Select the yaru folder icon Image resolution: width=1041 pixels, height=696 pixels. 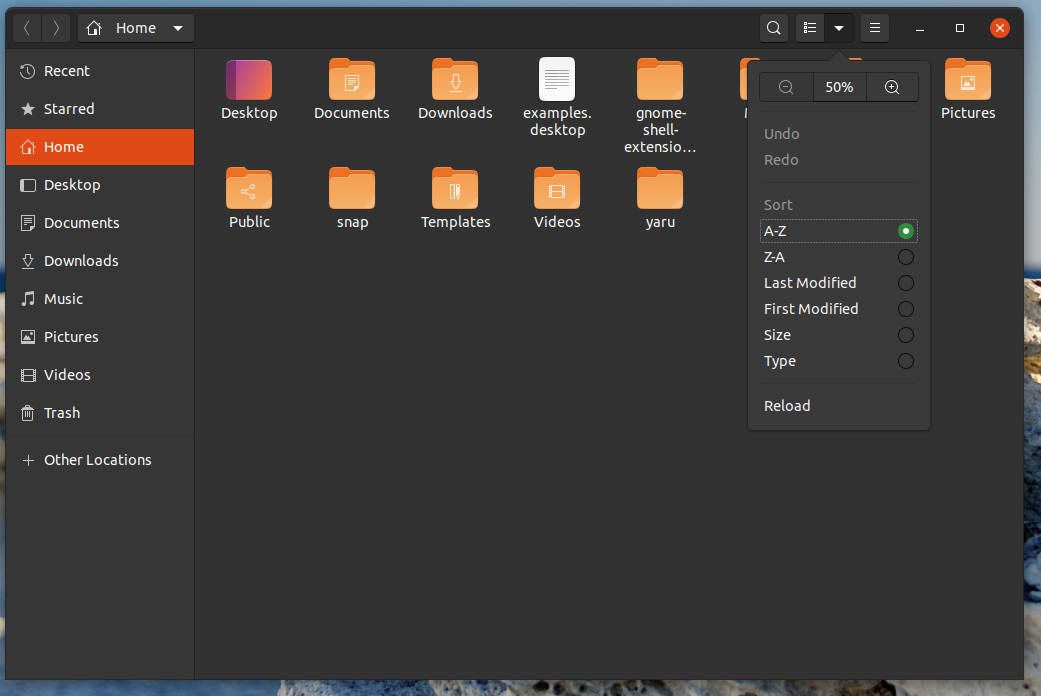click(660, 189)
